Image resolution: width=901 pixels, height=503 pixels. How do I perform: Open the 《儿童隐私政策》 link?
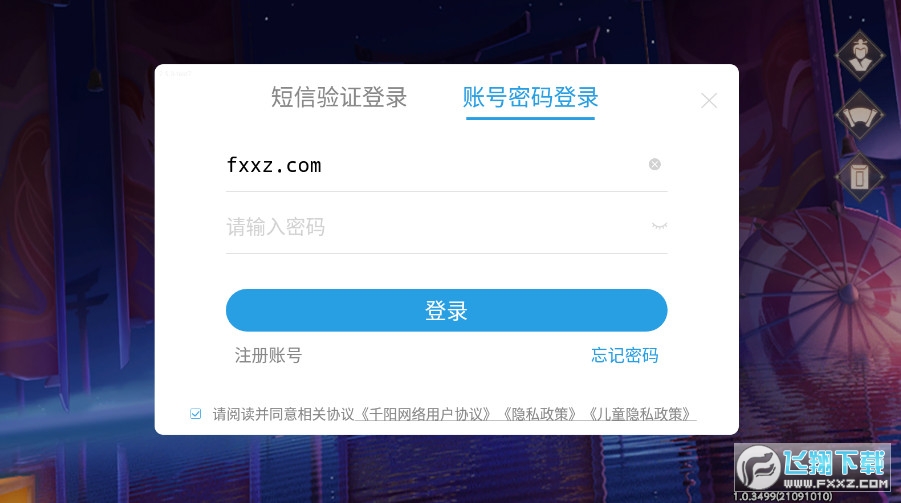pyautogui.click(x=640, y=414)
